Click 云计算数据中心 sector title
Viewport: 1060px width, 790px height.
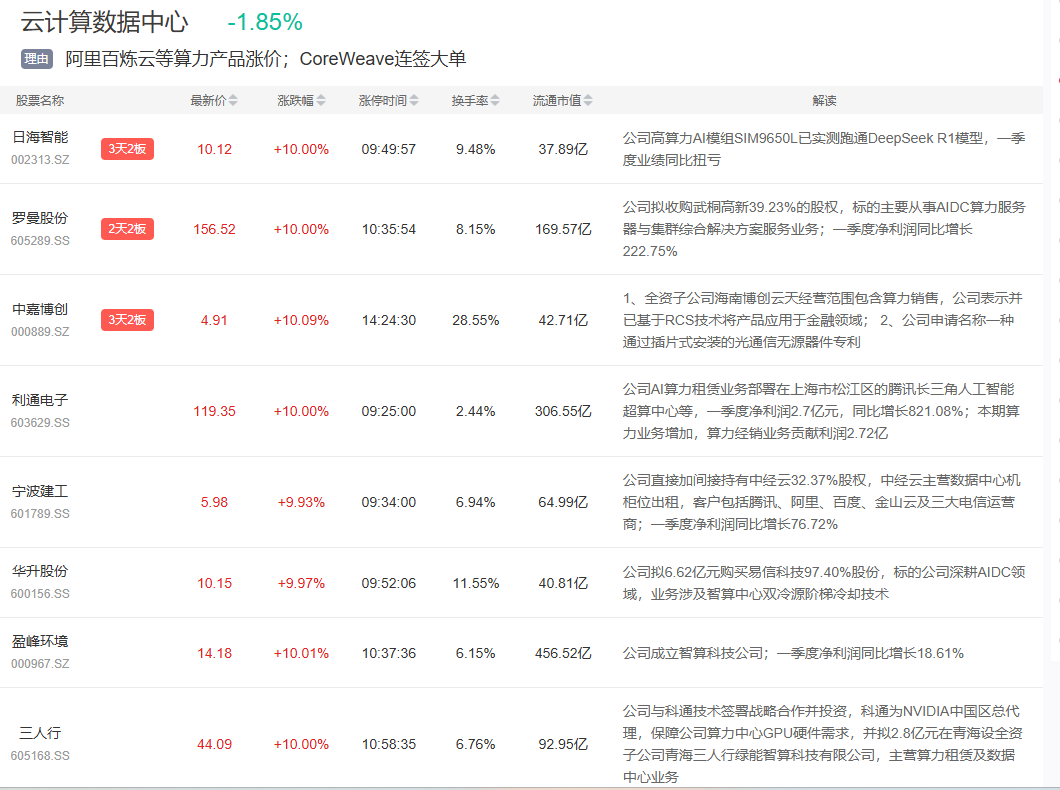click(x=104, y=22)
